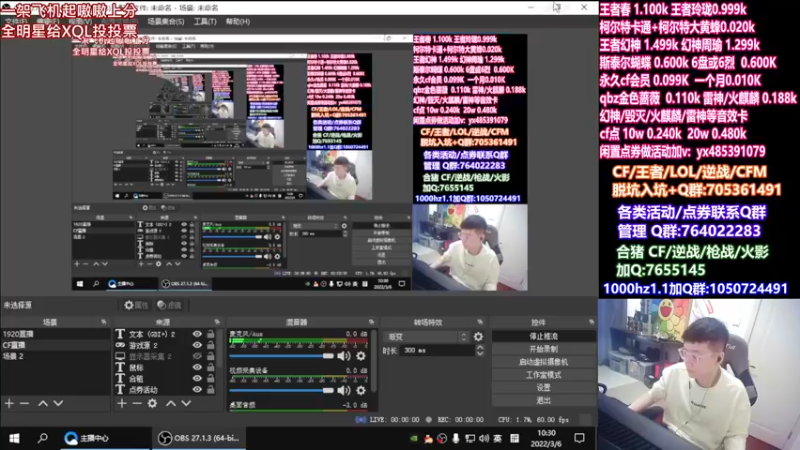Adjust 视频采集设备 volume slider
Image resolution: width=800 pixels, height=450 pixels.
281,390
